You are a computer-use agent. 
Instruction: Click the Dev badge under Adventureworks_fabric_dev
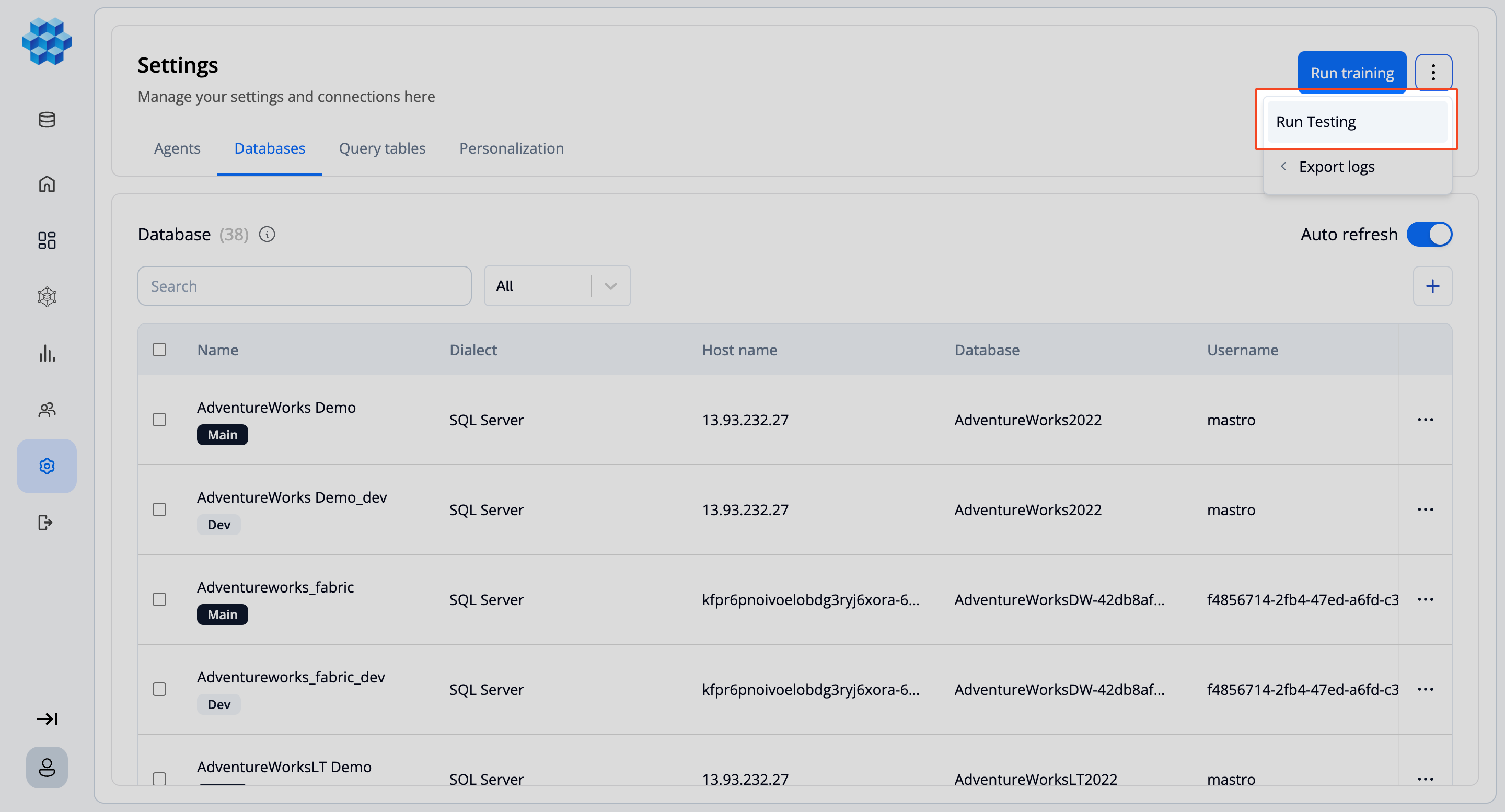[x=218, y=704]
